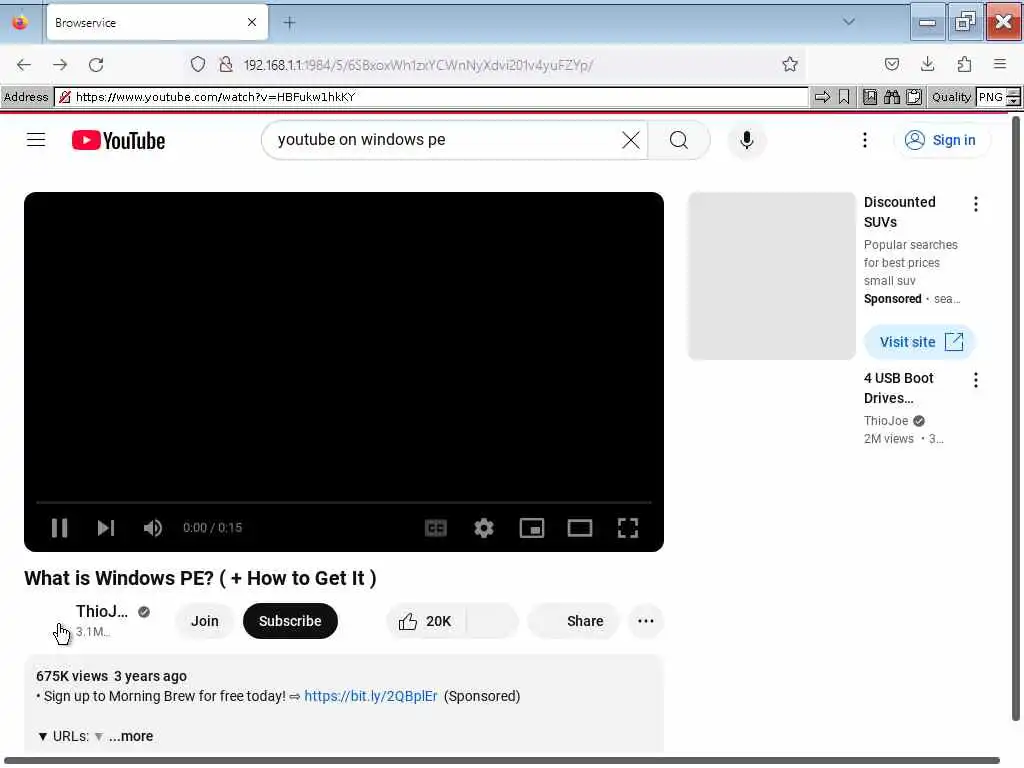Click the 675K views text
This screenshot has width=1024, height=768.
[72, 676]
